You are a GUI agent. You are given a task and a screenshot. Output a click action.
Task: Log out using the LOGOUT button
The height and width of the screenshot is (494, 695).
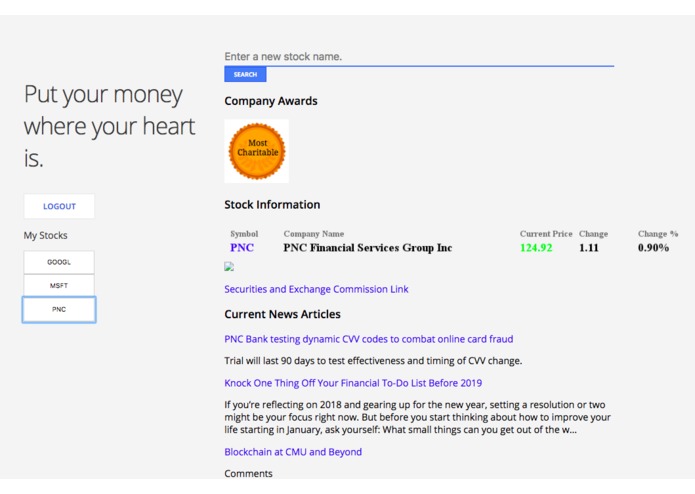(x=59, y=206)
